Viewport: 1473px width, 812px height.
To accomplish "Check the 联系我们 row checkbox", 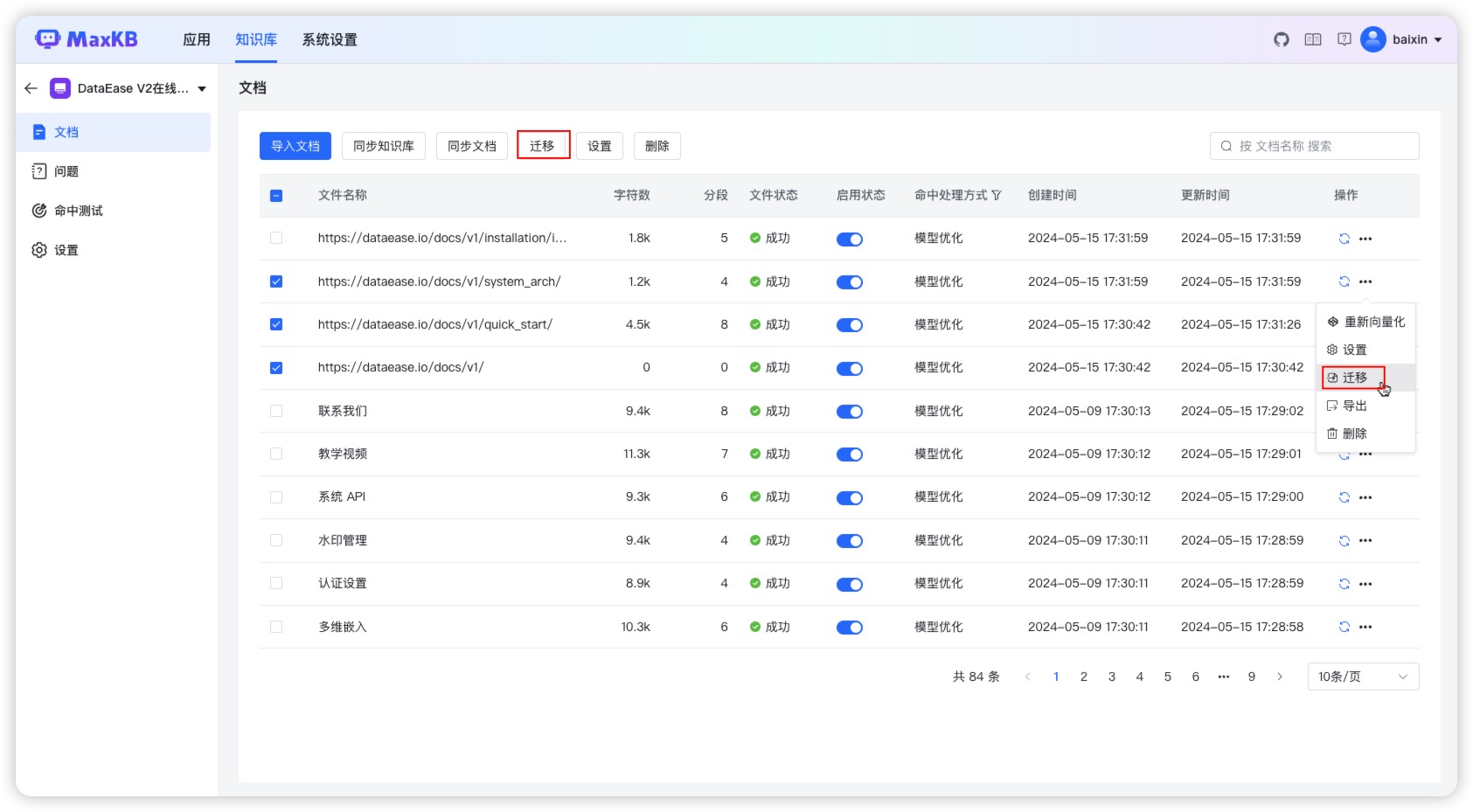I will pos(276,411).
